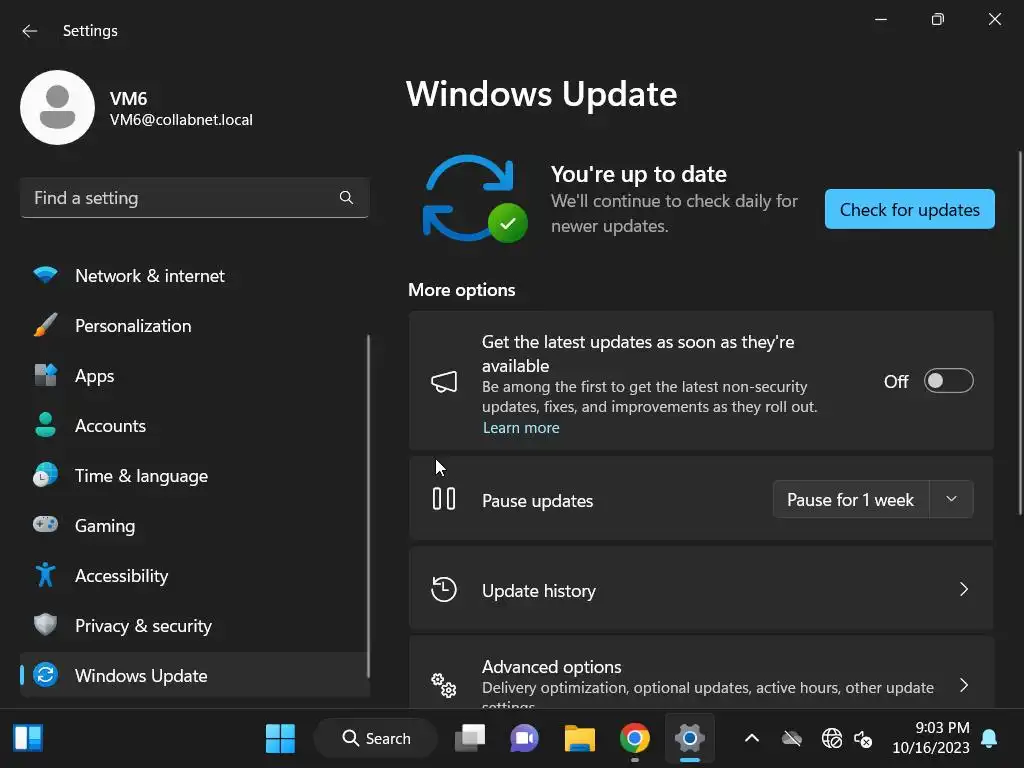The width and height of the screenshot is (1024, 768).
Task: Click the network globe tray icon
Action: [x=832, y=739]
